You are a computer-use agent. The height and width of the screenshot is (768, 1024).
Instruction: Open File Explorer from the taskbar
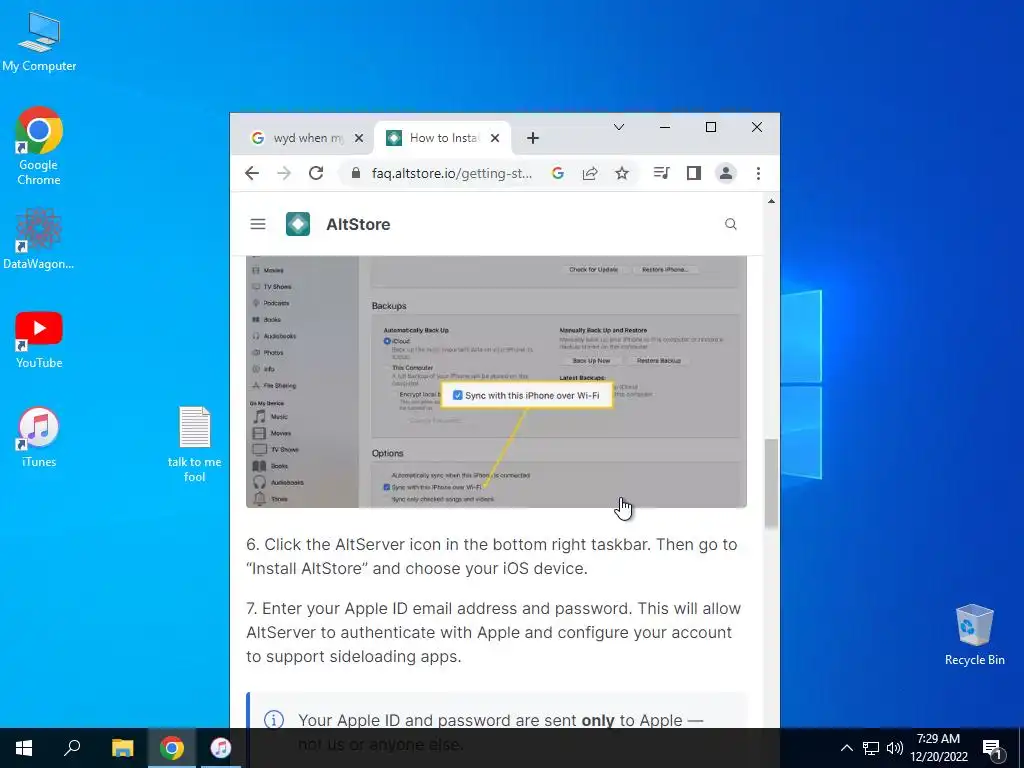tap(122, 748)
